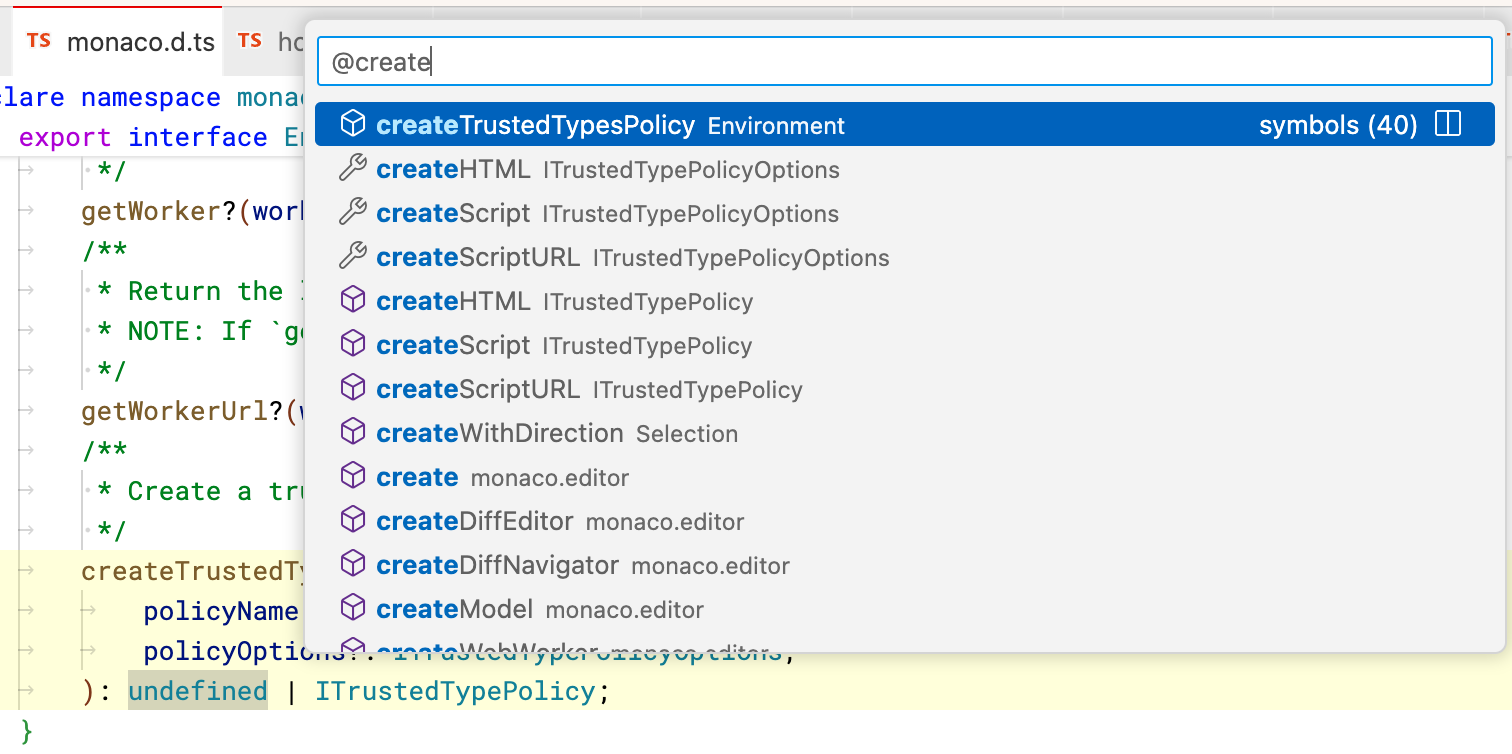Click the wrench icon beside createScript ITrustedTypePolicyOptions
The height and width of the screenshot is (754, 1512).
(x=353, y=212)
